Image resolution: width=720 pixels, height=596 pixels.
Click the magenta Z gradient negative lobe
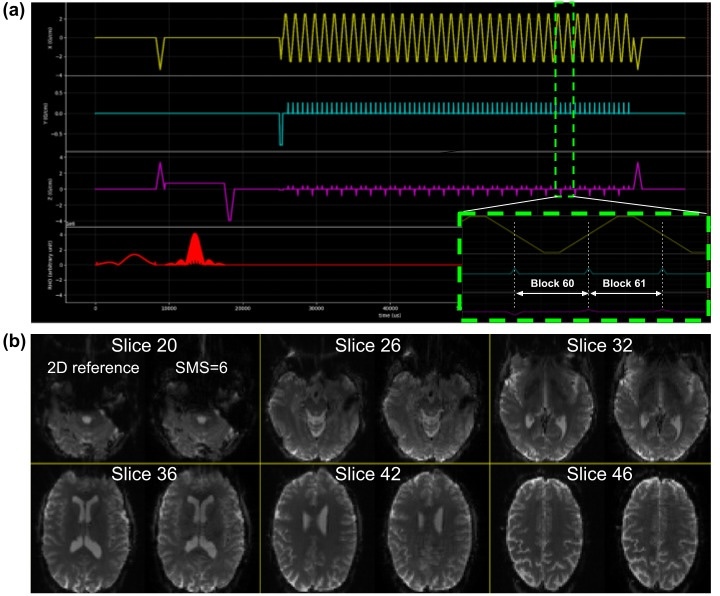(x=230, y=207)
